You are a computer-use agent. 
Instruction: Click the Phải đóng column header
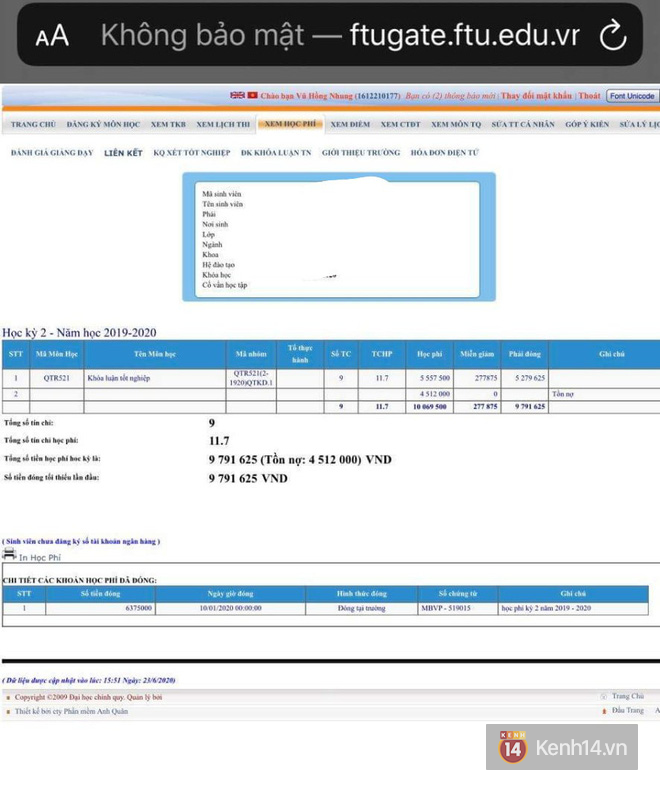(525, 354)
